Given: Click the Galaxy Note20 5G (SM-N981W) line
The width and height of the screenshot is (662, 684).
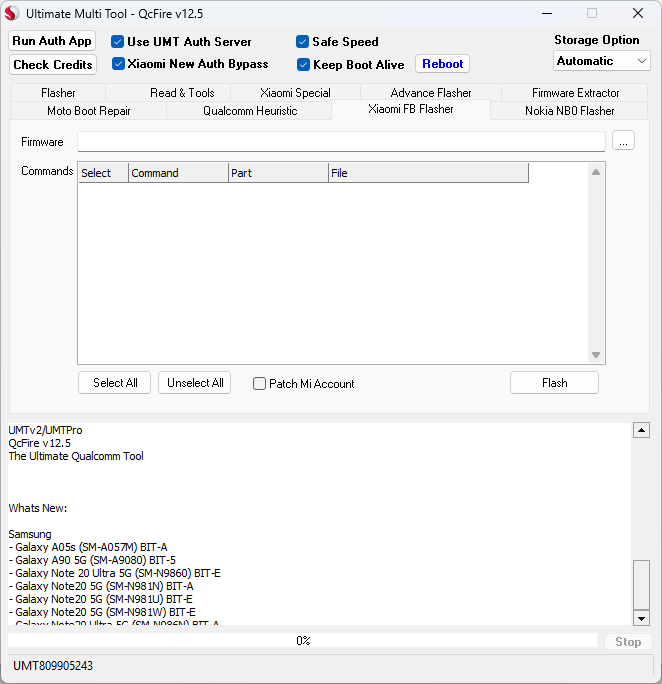Looking at the screenshot, I should click(x=102, y=612).
